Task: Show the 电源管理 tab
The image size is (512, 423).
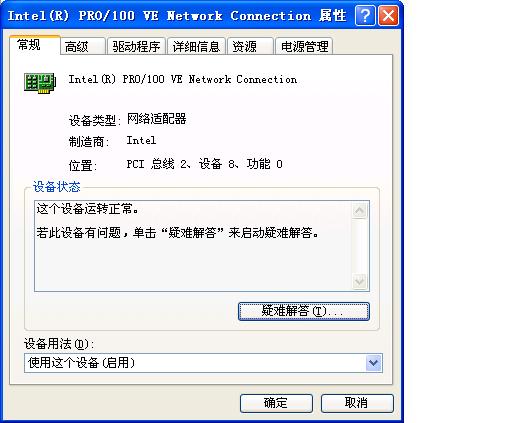Action: (304, 46)
